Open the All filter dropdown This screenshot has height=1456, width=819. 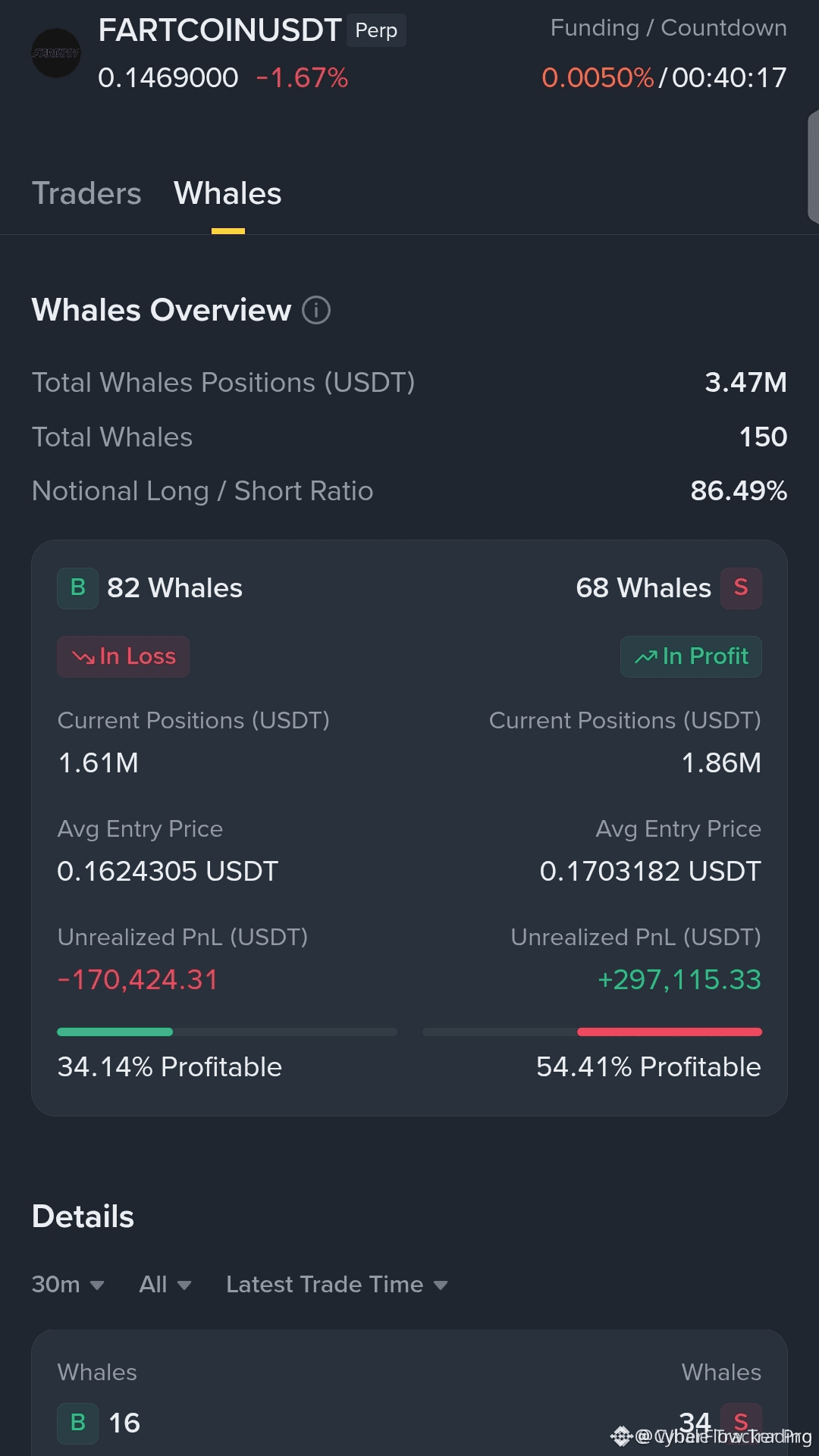point(165,1285)
